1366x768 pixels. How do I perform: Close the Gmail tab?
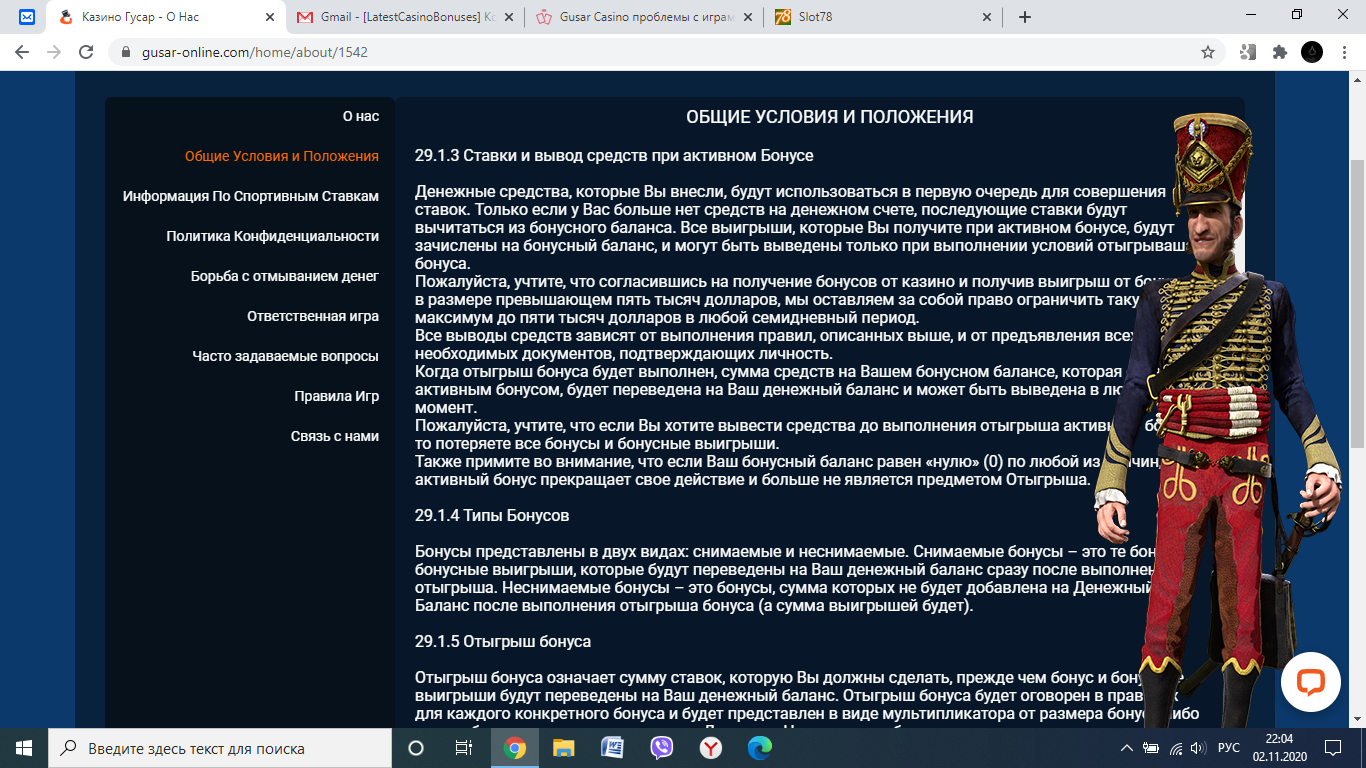pos(509,17)
